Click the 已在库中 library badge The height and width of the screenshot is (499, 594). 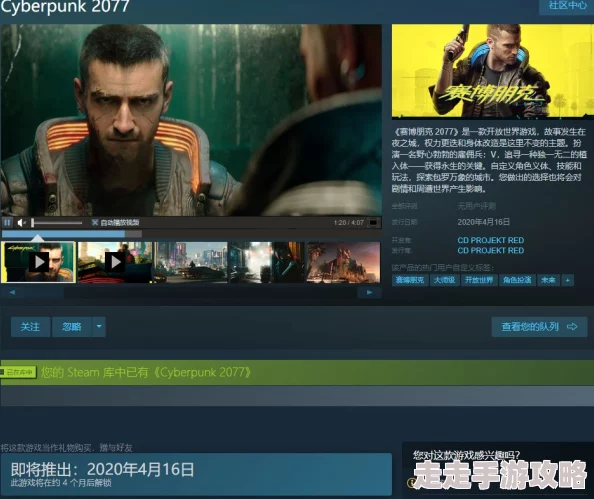[19, 372]
